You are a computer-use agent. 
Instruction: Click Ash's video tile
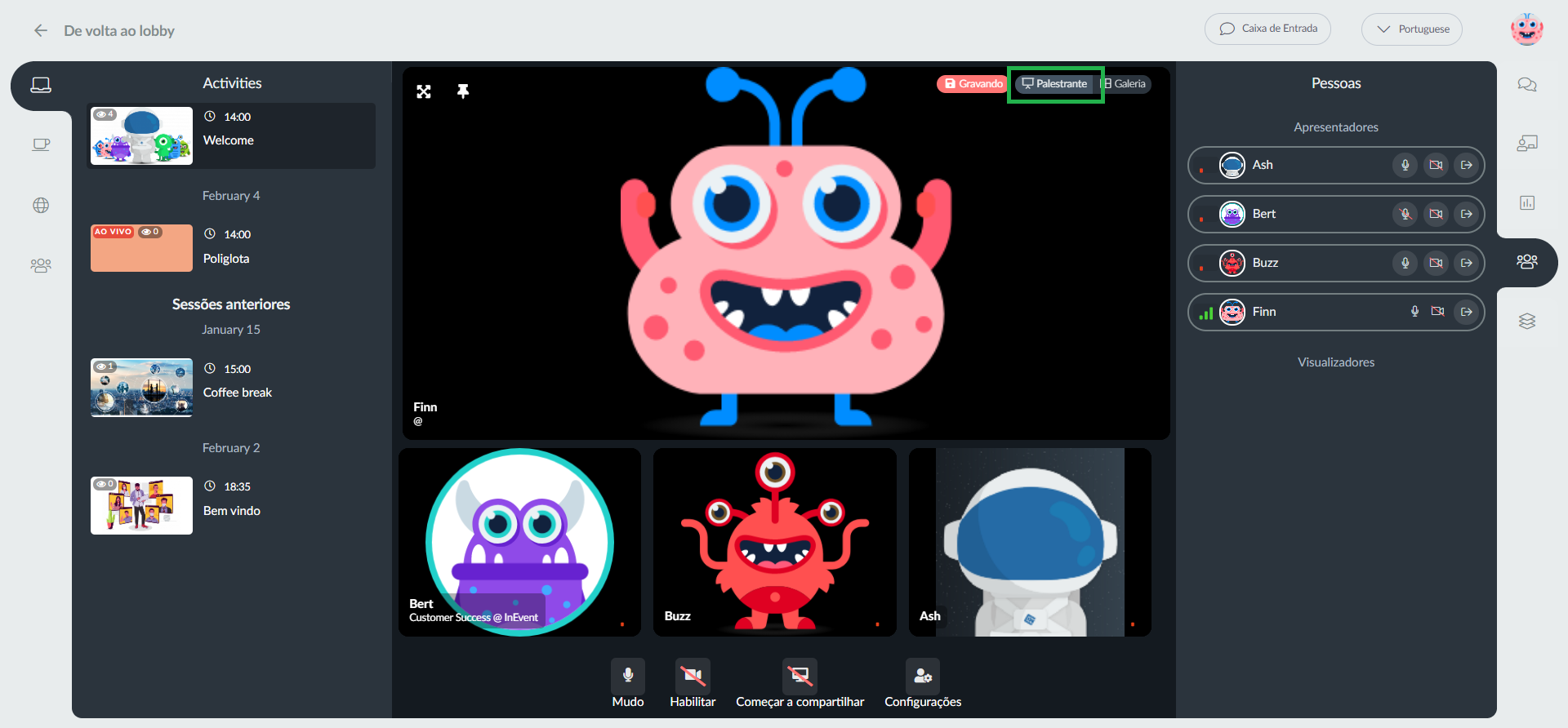pos(1030,542)
